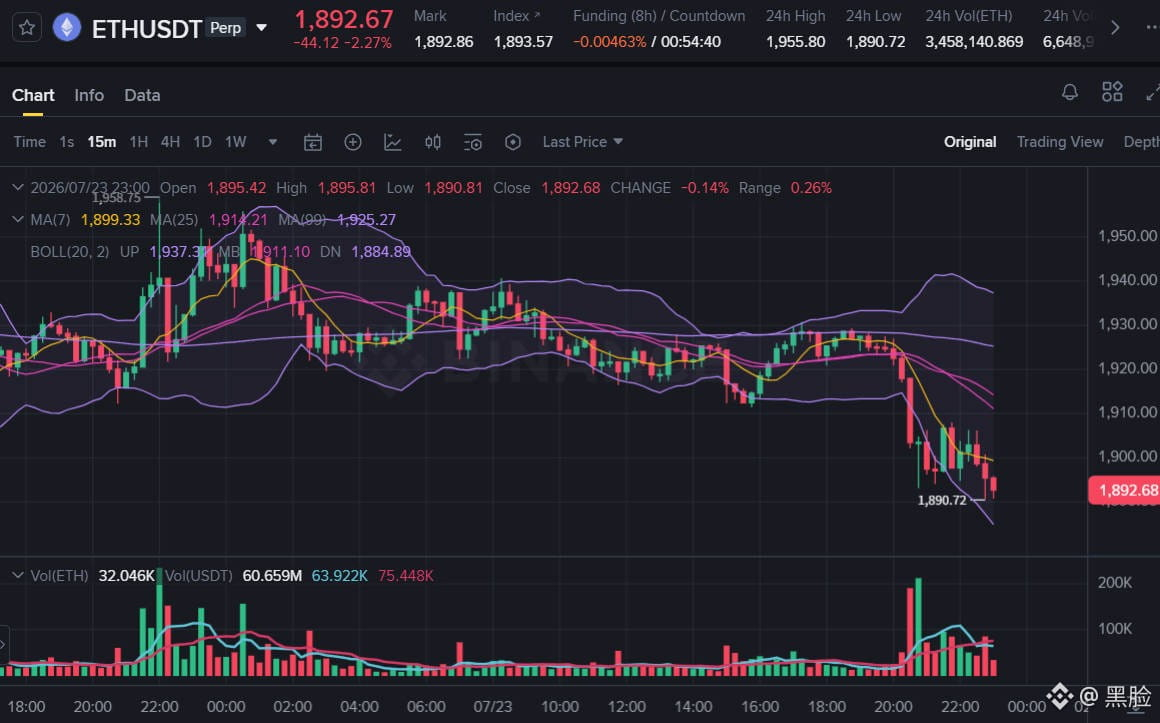The image size is (1160, 723).
Task: Switch to Original chart view
Action: coord(970,142)
